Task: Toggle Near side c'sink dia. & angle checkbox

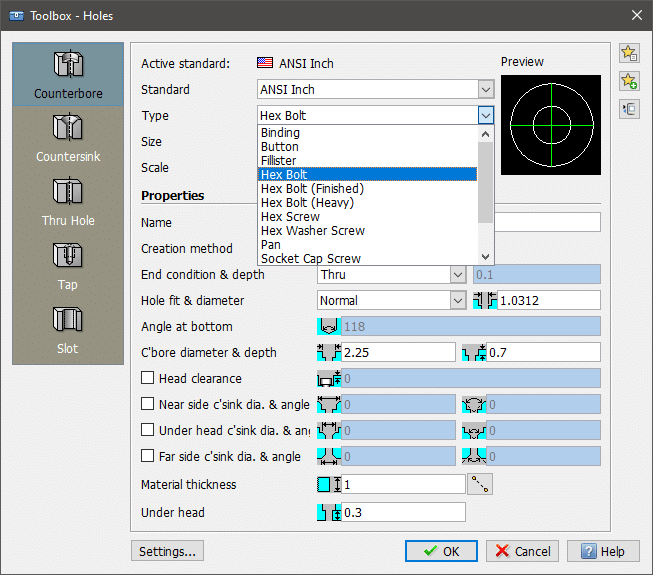Action: click(x=148, y=405)
